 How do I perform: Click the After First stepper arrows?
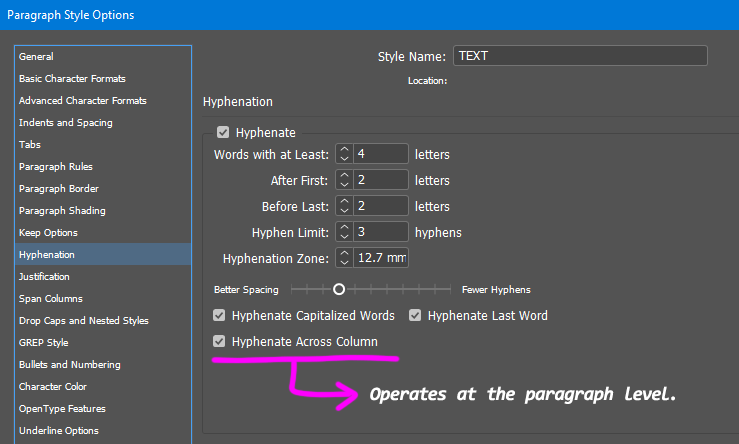click(x=345, y=180)
